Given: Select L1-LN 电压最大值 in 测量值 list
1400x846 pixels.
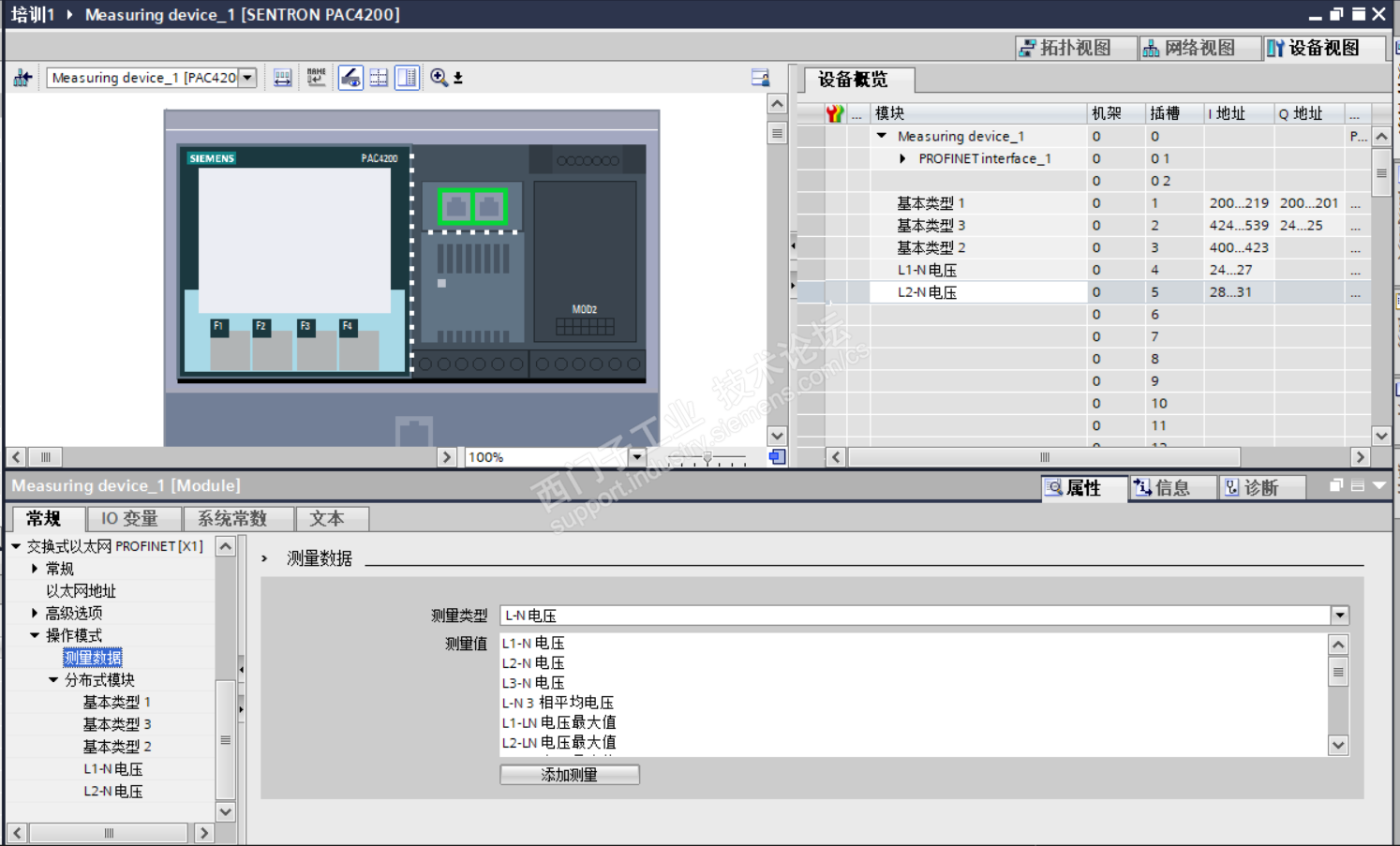Looking at the screenshot, I should (x=559, y=722).
